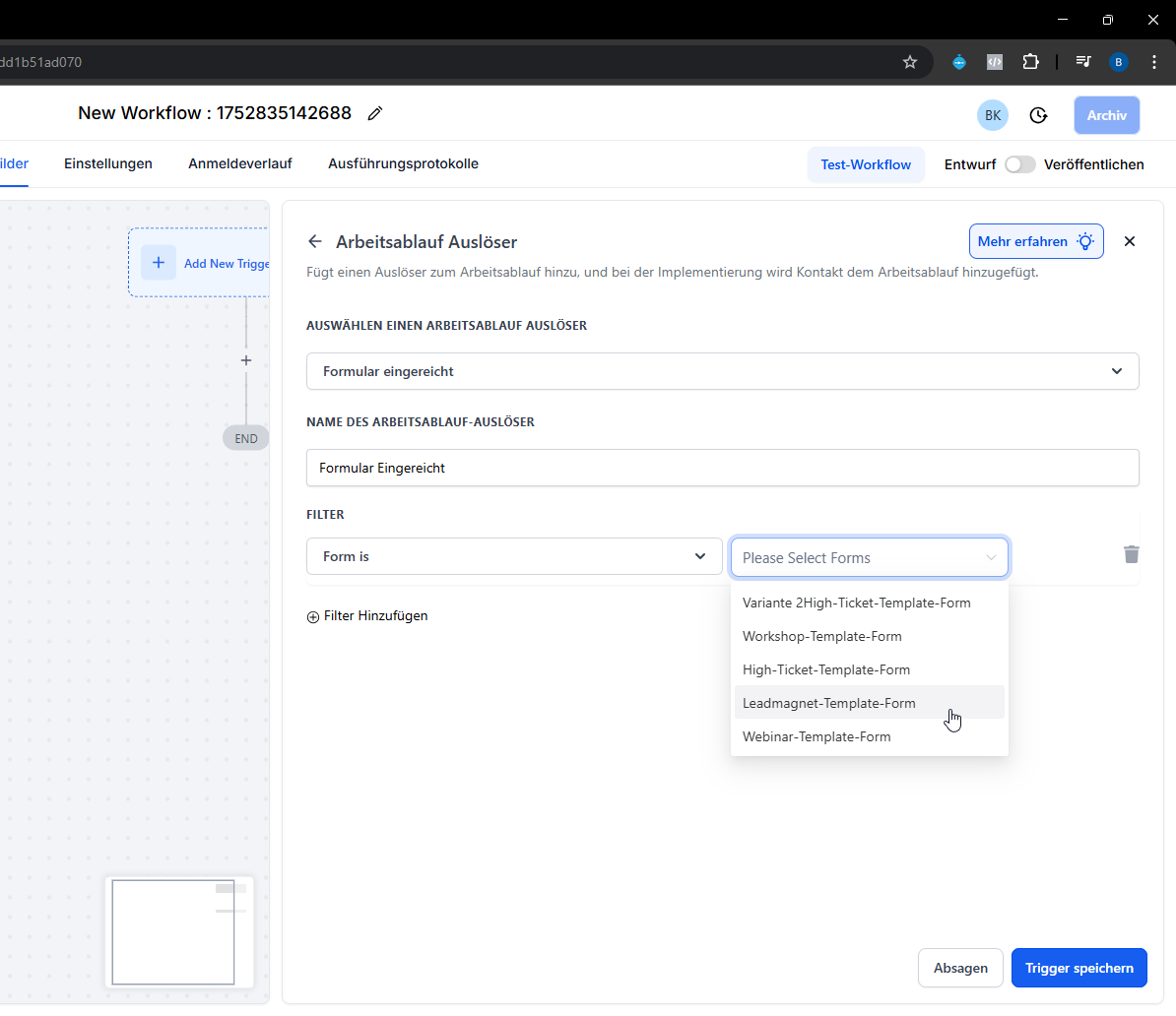Open version history clock icon

pos(1038,115)
